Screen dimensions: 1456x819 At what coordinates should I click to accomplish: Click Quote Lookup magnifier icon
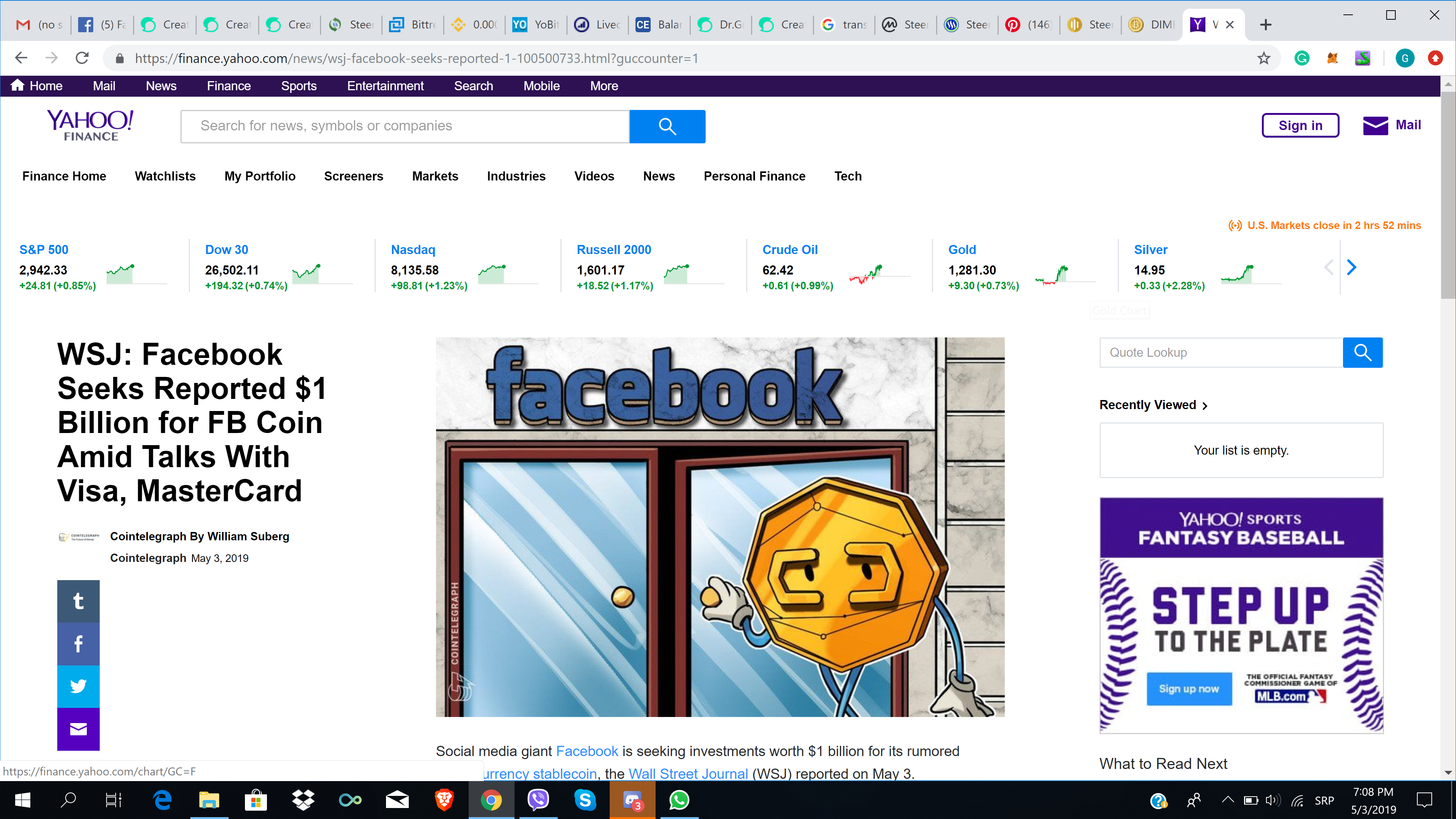(x=1362, y=353)
